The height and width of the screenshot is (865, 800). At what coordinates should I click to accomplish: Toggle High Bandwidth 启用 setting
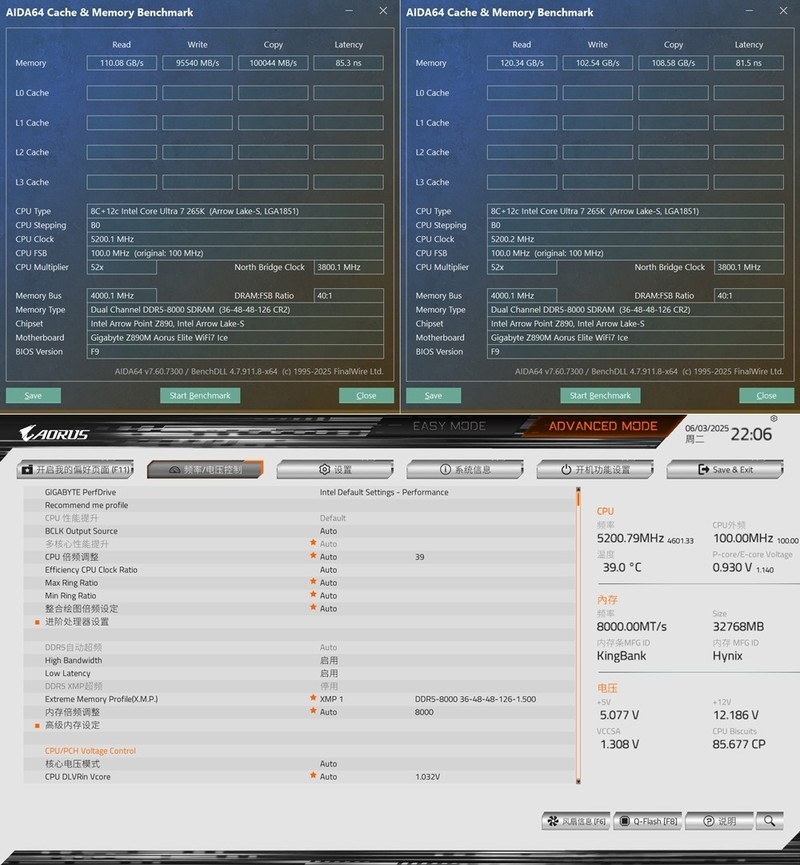[329, 660]
